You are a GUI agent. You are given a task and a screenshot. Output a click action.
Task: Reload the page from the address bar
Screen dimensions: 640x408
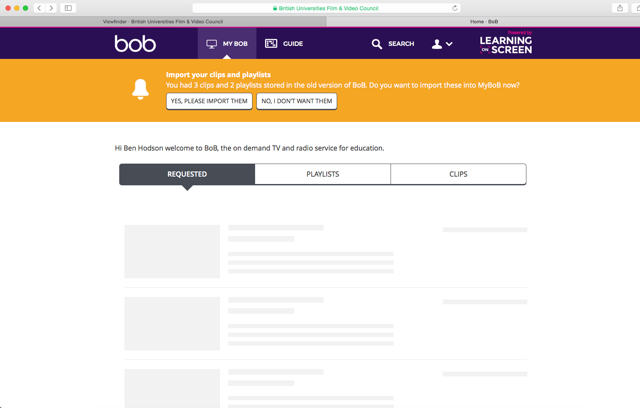455,8
